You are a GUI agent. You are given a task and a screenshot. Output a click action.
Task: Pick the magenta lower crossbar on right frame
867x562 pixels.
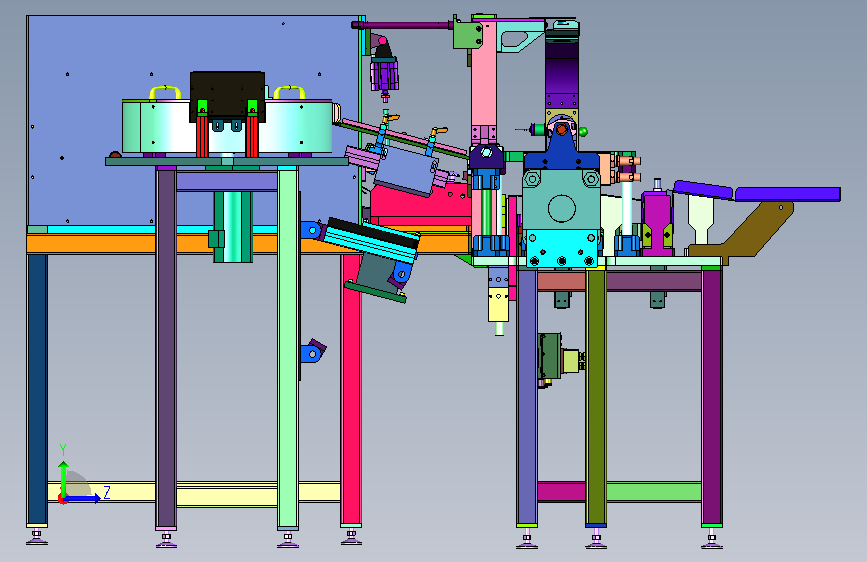point(561,492)
